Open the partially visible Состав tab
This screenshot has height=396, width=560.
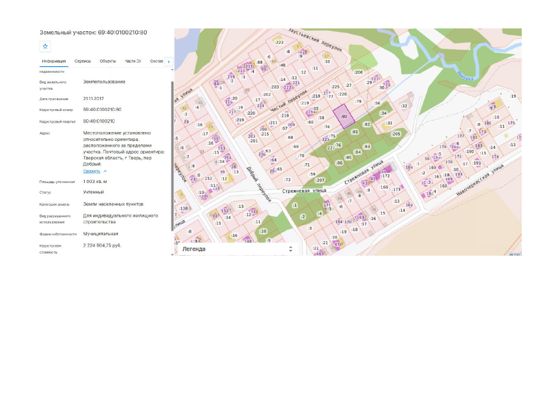(156, 61)
